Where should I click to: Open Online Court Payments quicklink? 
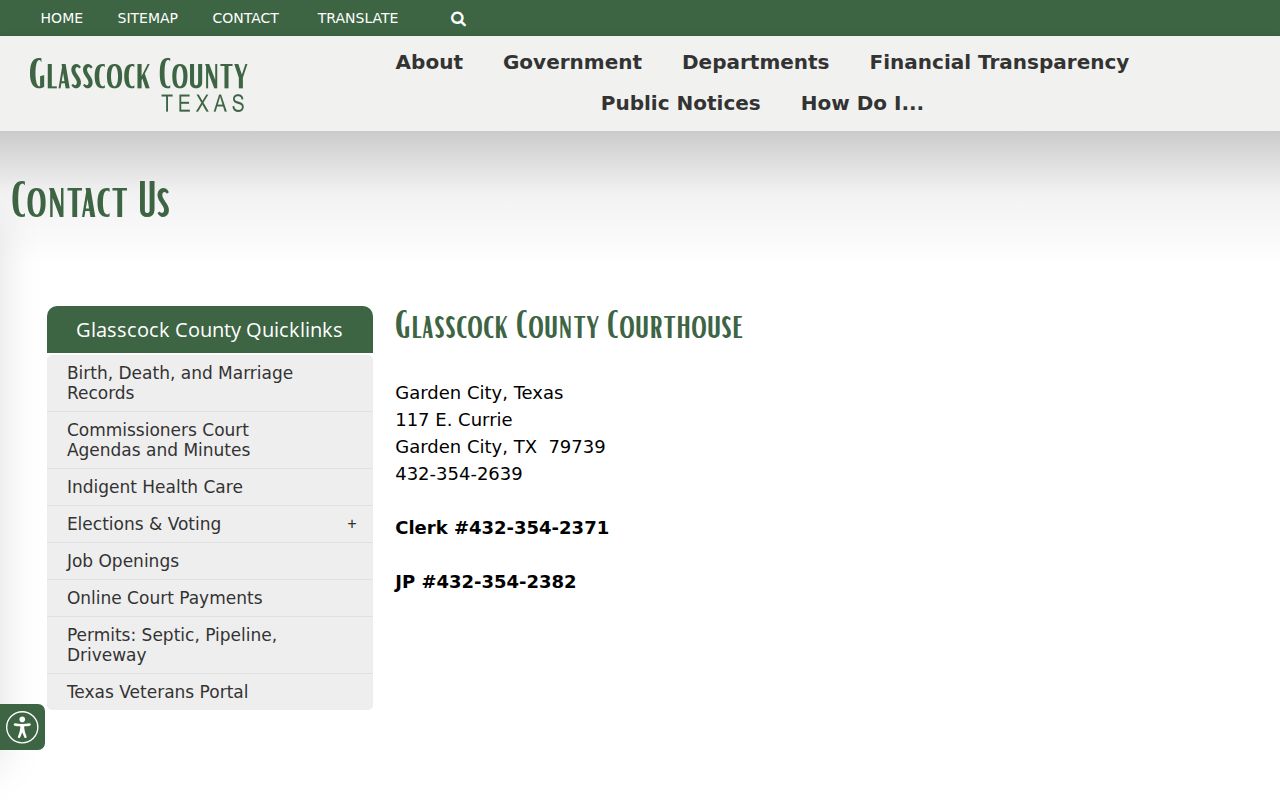(x=210, y=598)
